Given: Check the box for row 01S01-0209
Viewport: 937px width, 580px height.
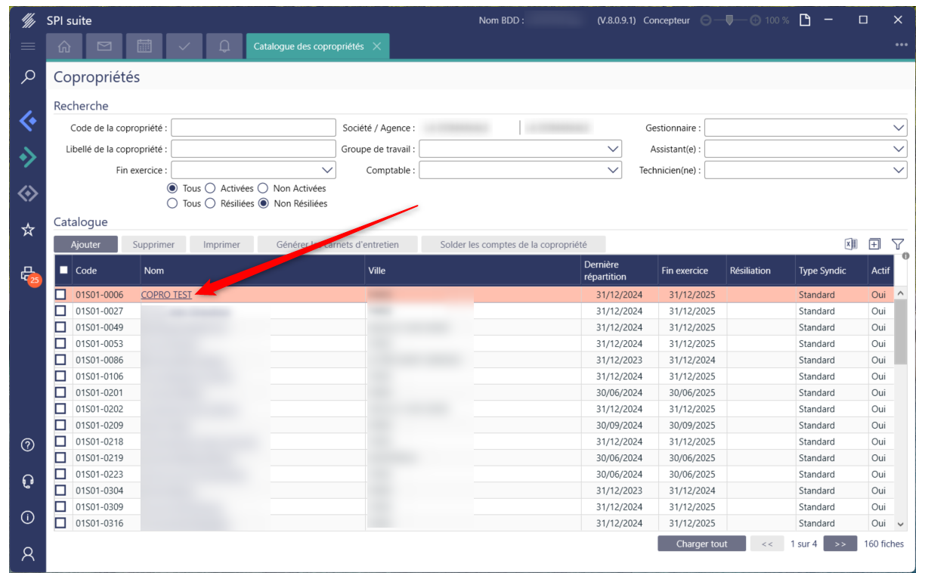Looking at the screenshot, I should coord(60,425).
